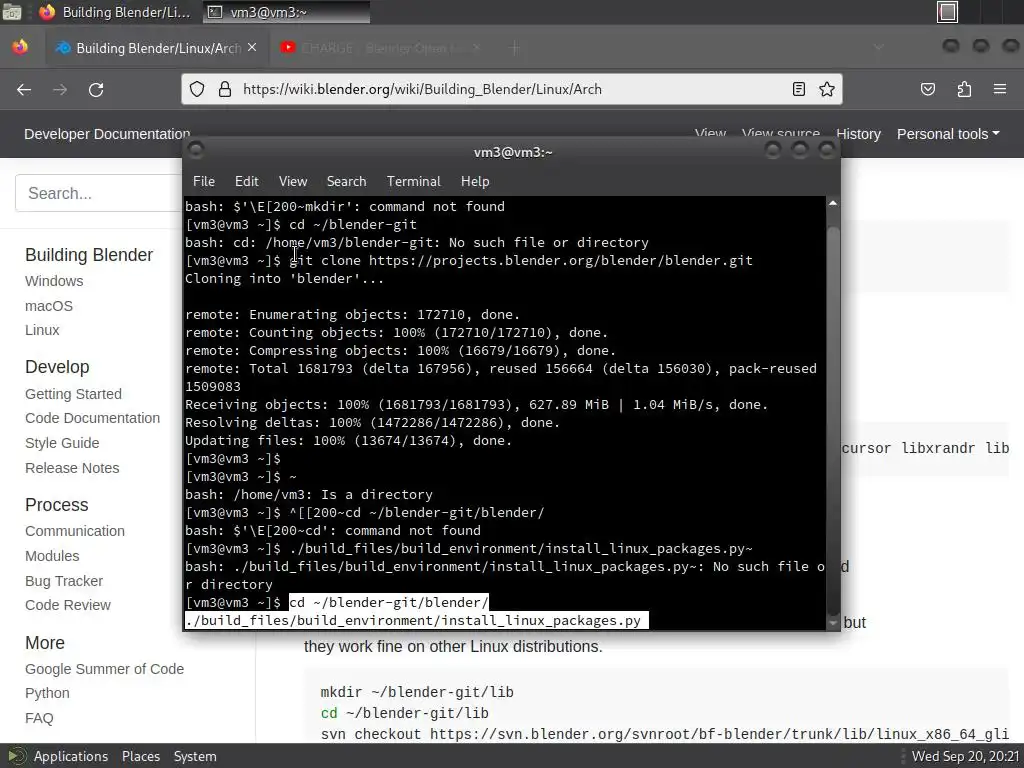The image size is (1024, 768).
Task: Expand the Personal tools dropdown
Action: [948, 134]
